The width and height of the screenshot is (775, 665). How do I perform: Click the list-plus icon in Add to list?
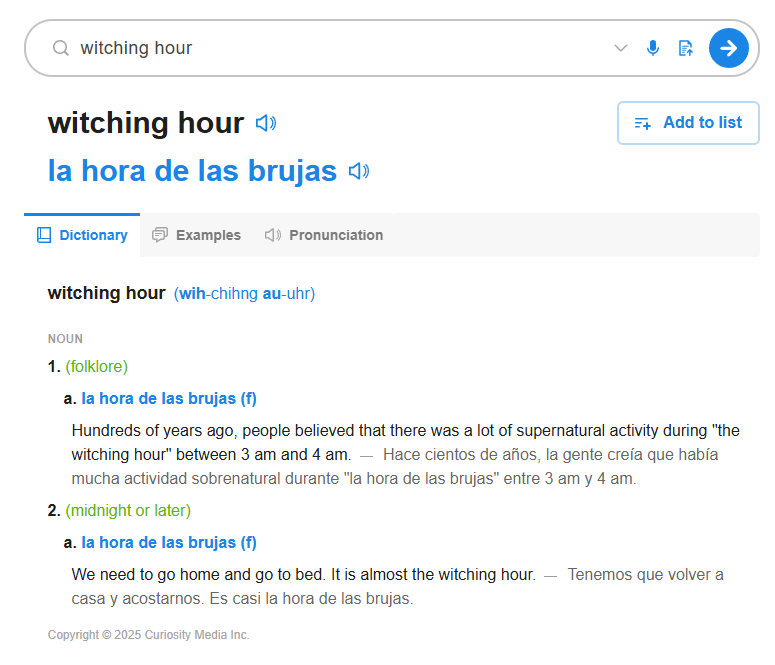click(643, 123)
